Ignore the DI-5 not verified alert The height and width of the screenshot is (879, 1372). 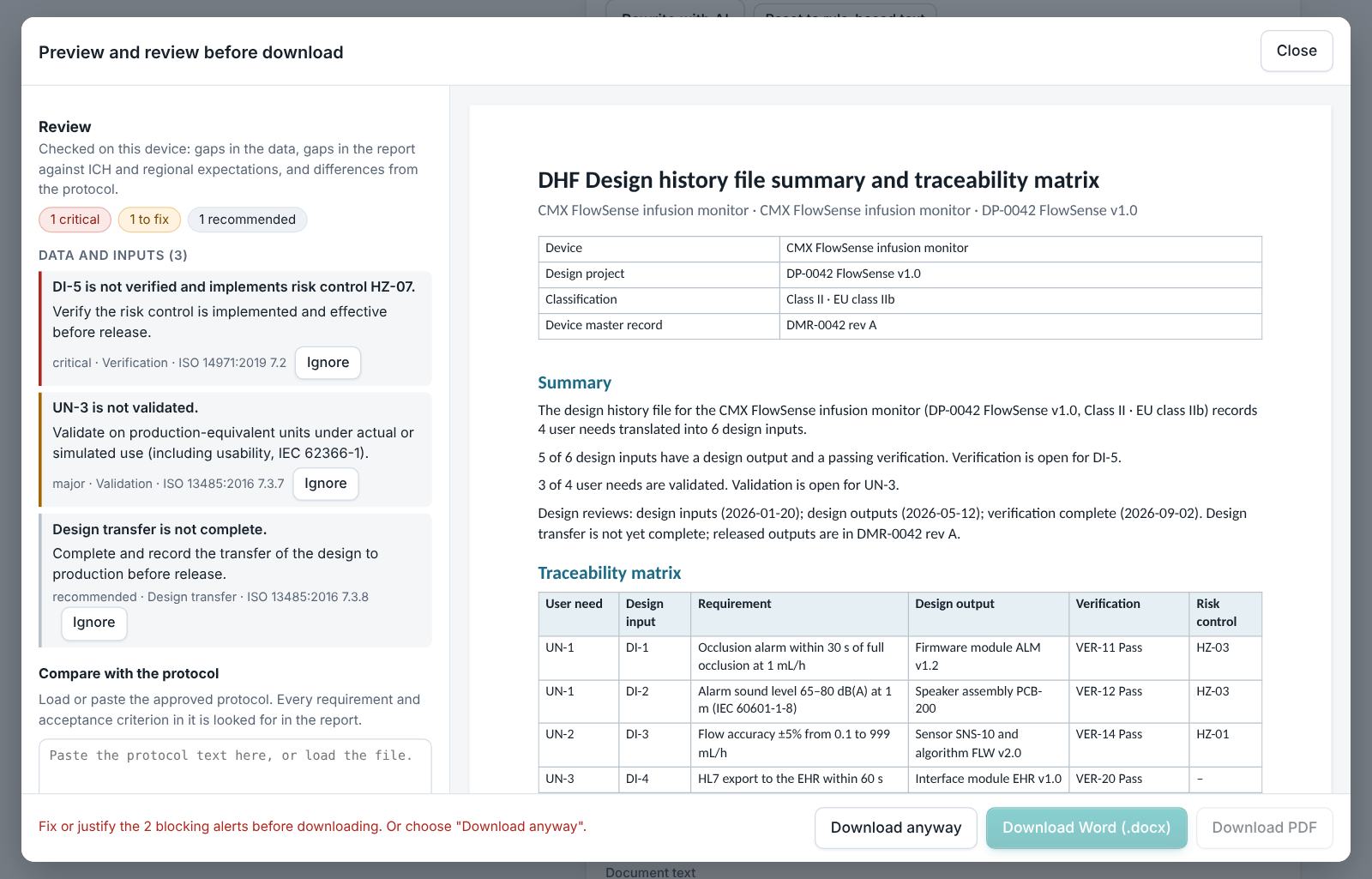click(x=328, y=363)
